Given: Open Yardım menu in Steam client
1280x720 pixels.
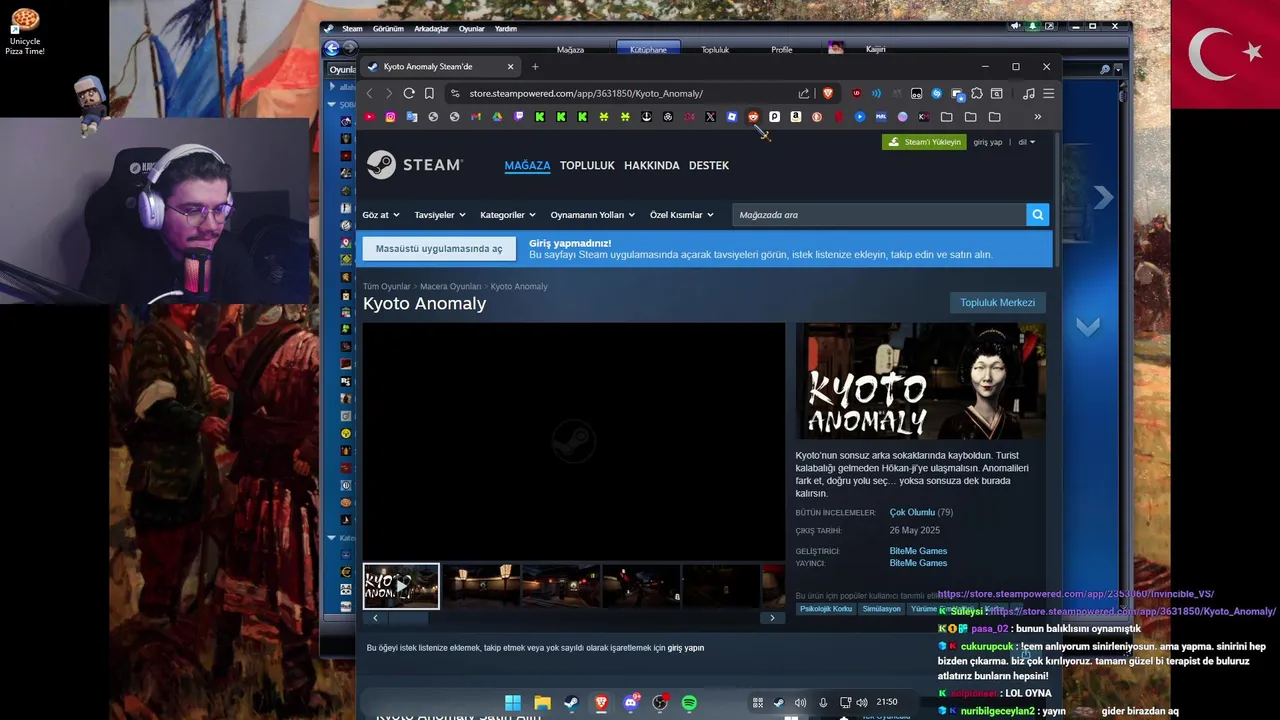Looking at the screenshot, I should (x=506, y=28).
